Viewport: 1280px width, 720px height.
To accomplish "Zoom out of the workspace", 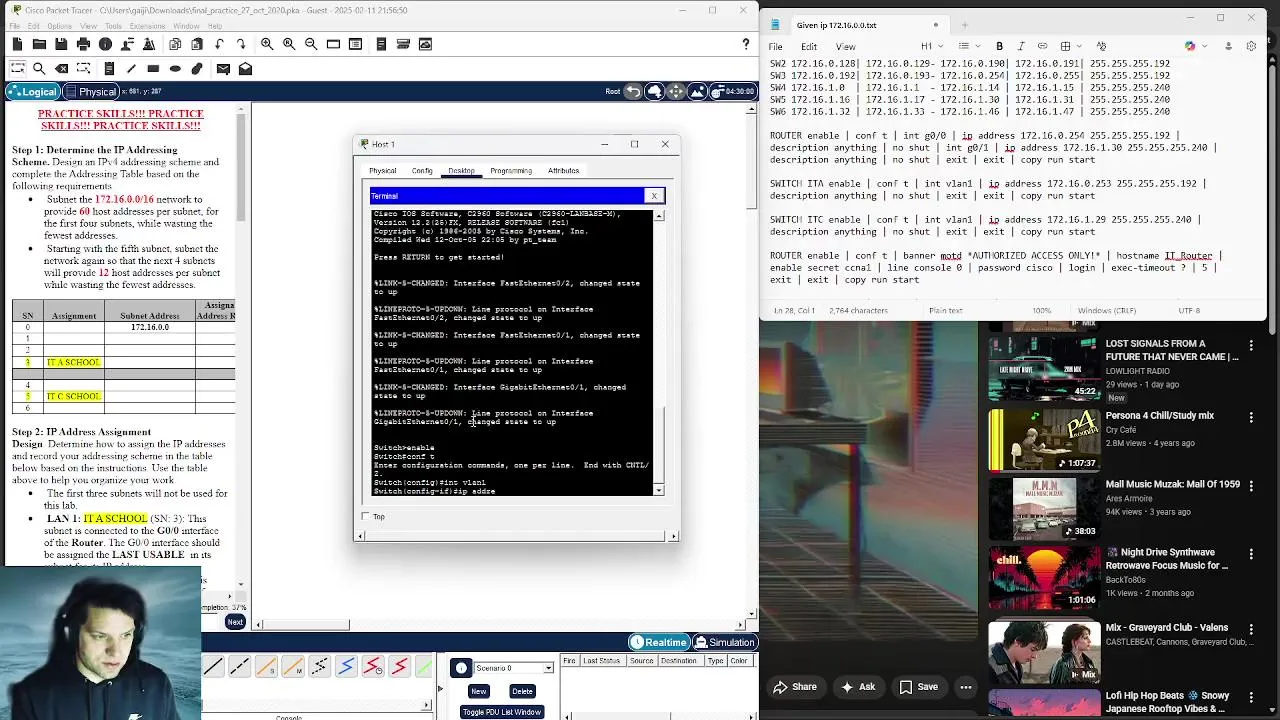I will (x=311, y=44).
